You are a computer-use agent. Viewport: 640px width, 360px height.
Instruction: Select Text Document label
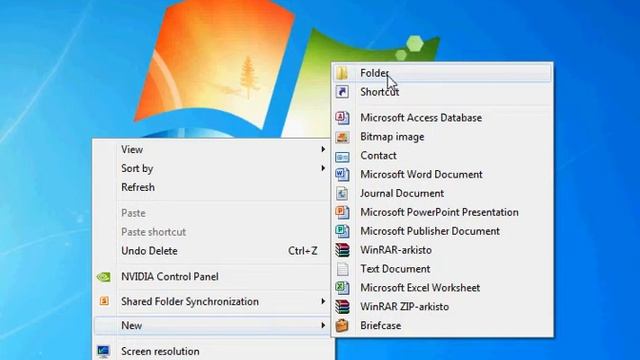click(395, 269)
